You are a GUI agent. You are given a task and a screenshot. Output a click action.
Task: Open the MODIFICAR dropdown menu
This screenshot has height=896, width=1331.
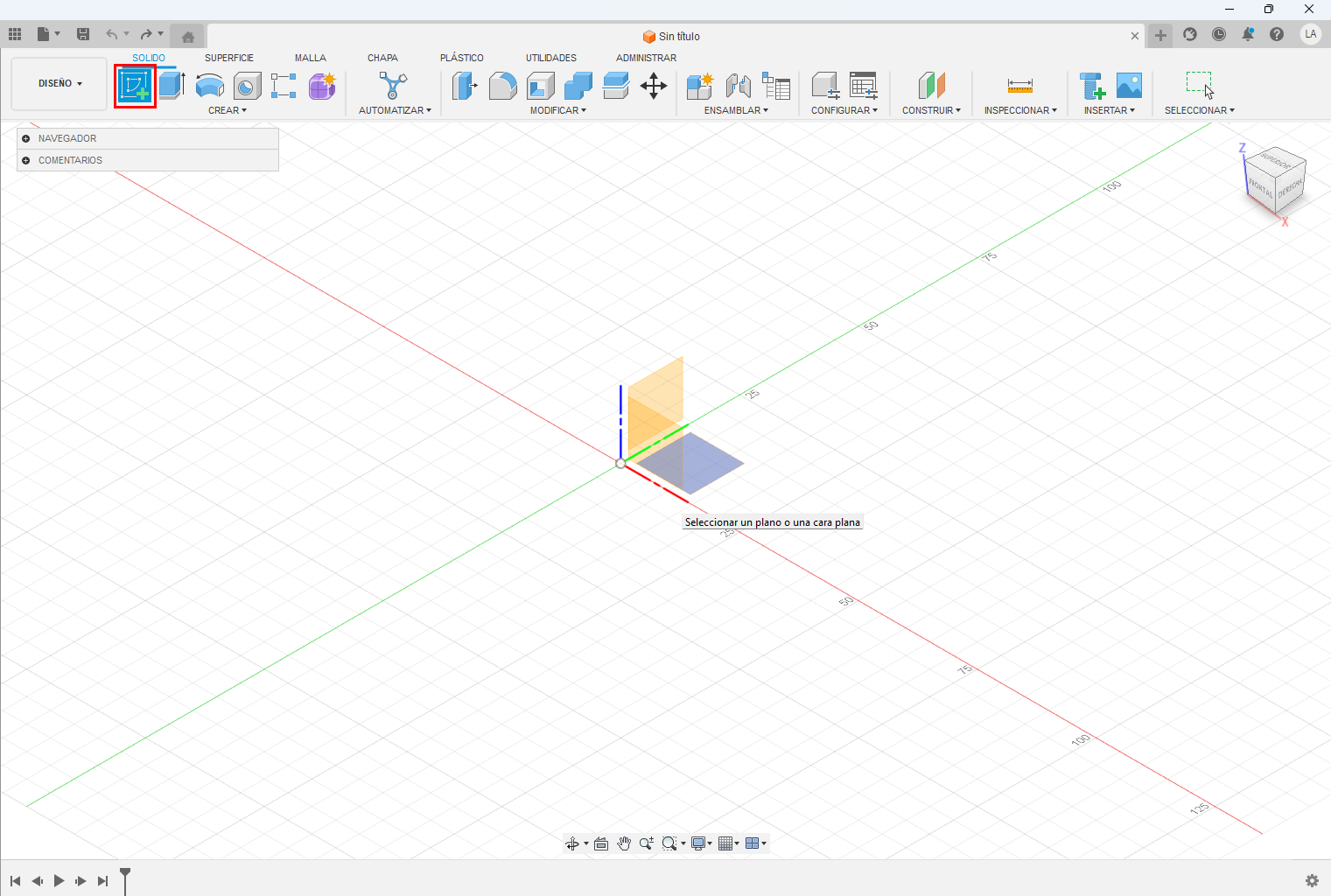[557, 110]
